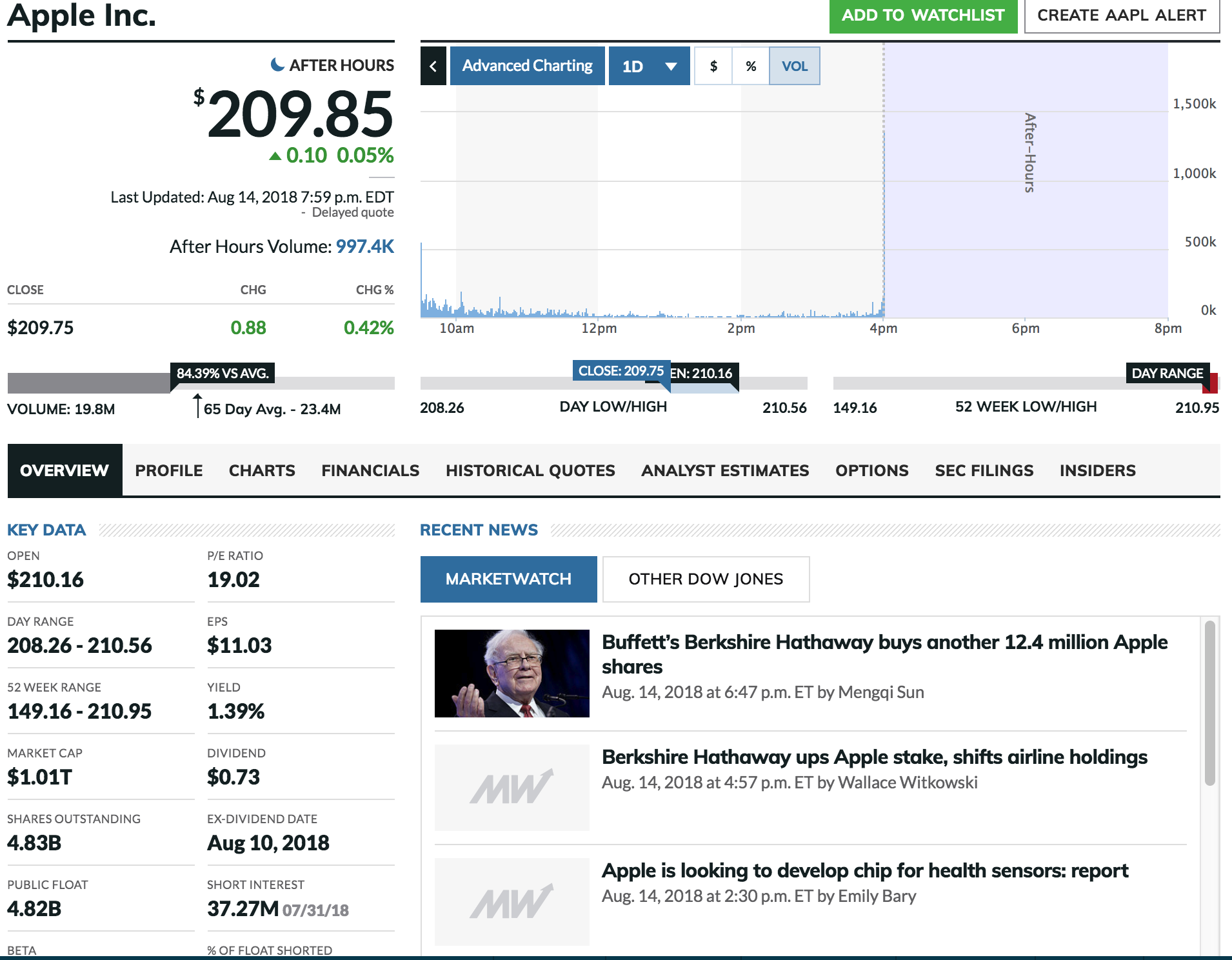The width and height of the screenshot is (1232, 960).
Task: Read Buffett's Berkshire Hathaway buys Apple shares article
Action: coord(884,654)
